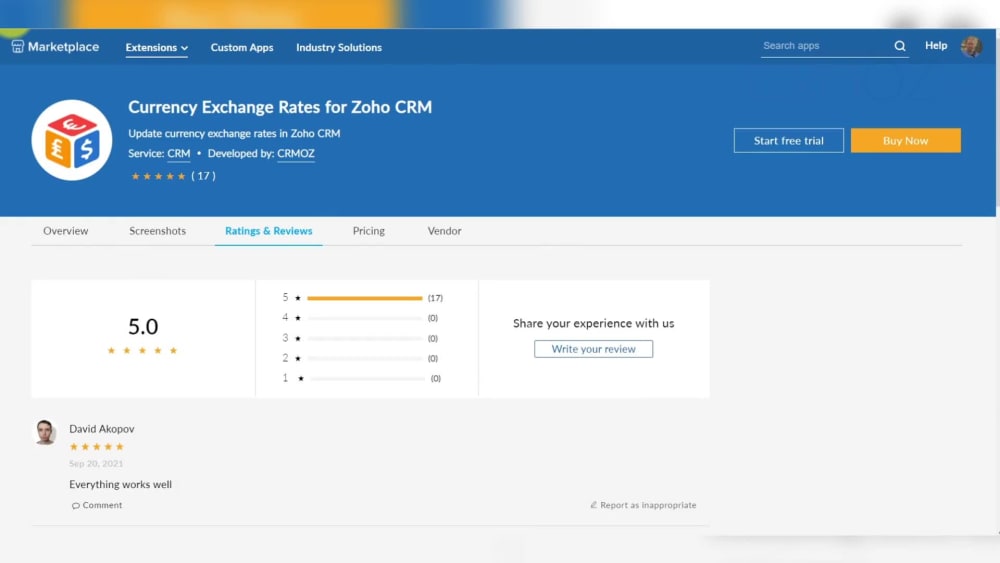Switch to the Overview tab
Screen dimensions: 1000x563
pyautogui.click(x=66, y=231)
